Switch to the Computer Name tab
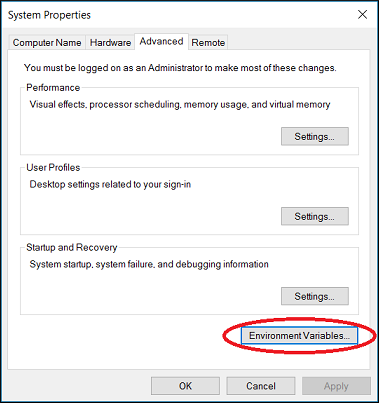The height and width of the screenshot is (403, 379). 47,43
